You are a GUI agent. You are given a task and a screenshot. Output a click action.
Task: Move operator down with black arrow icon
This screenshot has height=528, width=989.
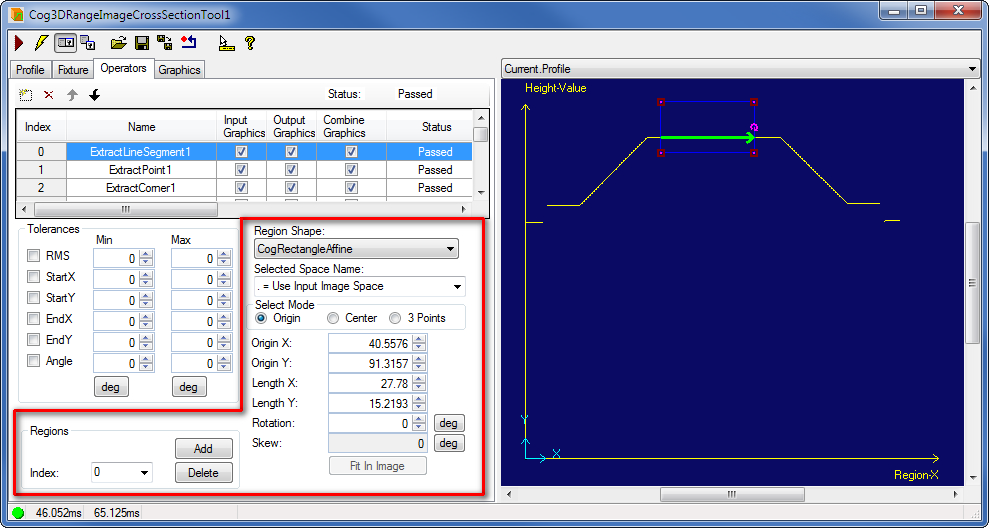tap(95, 95)
